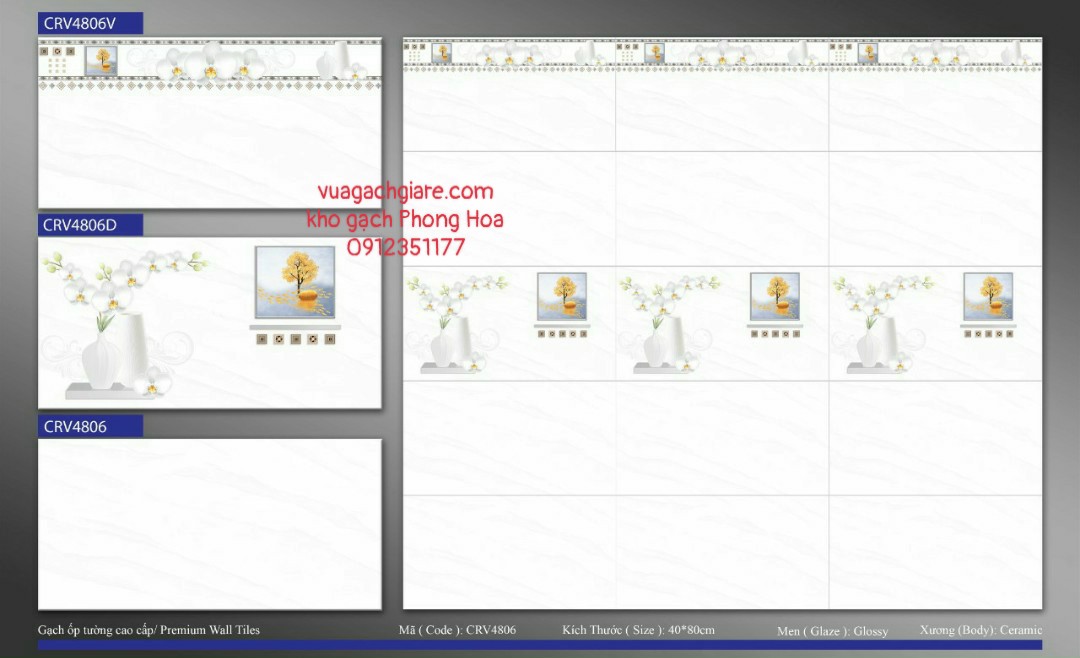Click the leftmost golden tree in wall preview middle row
The height and width of the screenshot is (658, 1080).
(561, 296)
